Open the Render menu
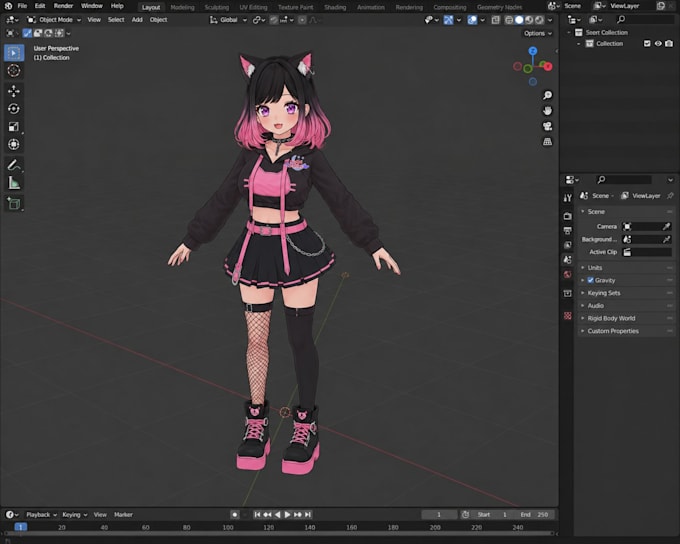This screenshot has height=544, width=680. click(63, 6)
